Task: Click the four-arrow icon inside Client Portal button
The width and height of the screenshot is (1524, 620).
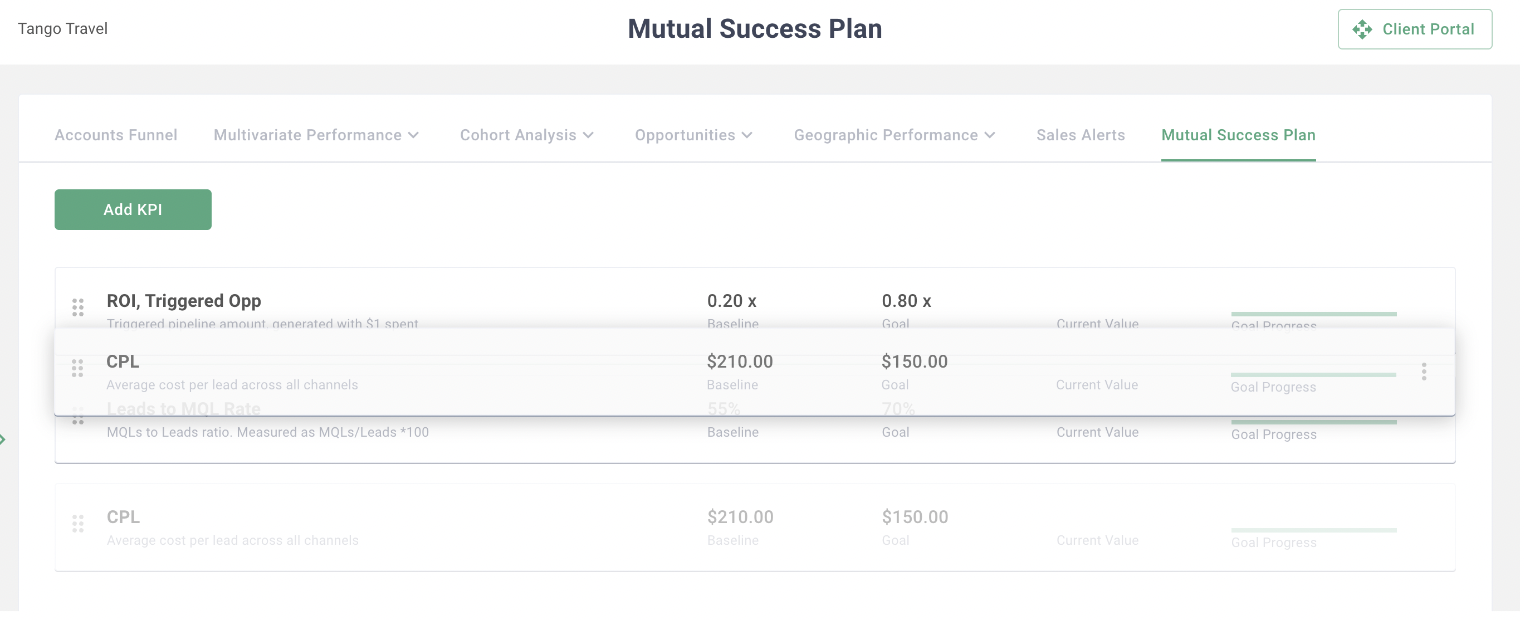Action: point(1363,29)
